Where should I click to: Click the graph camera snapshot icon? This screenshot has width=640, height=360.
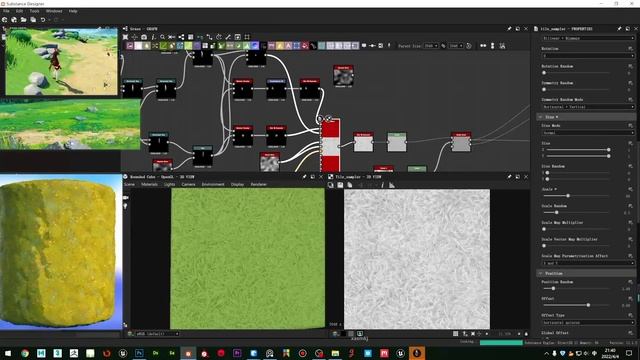[x=144, y=37]
